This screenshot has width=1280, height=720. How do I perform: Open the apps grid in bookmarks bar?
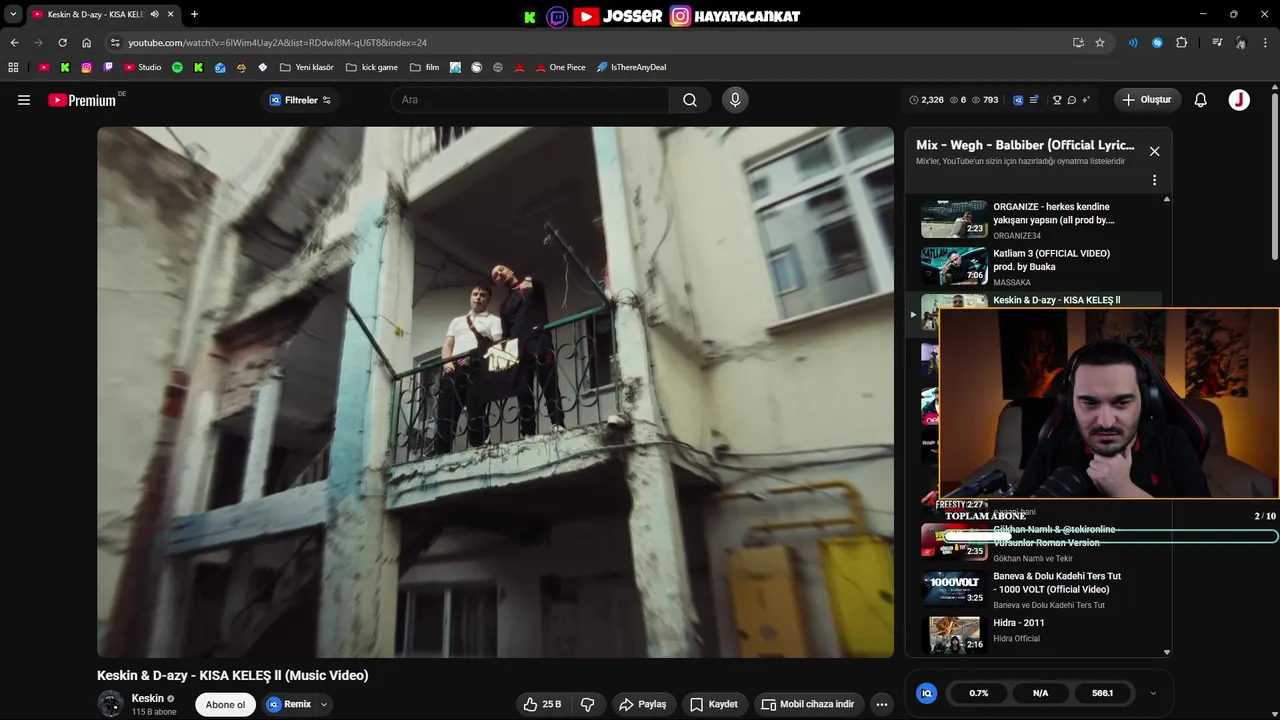[13, 67]
